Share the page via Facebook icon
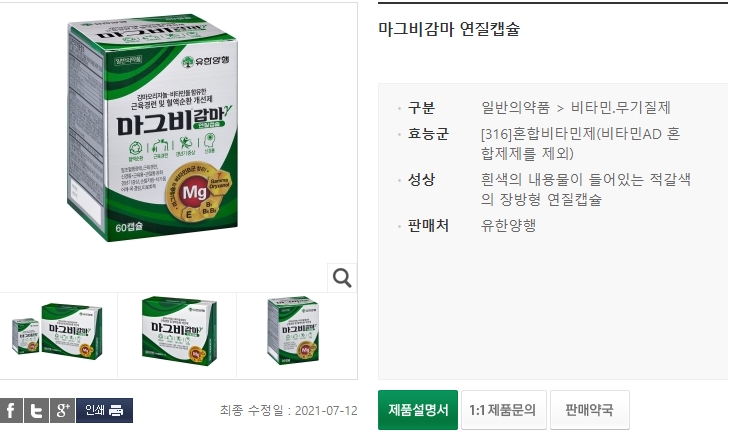The height and width of the screenshot is (437, 731). click(x=11, y=410)
